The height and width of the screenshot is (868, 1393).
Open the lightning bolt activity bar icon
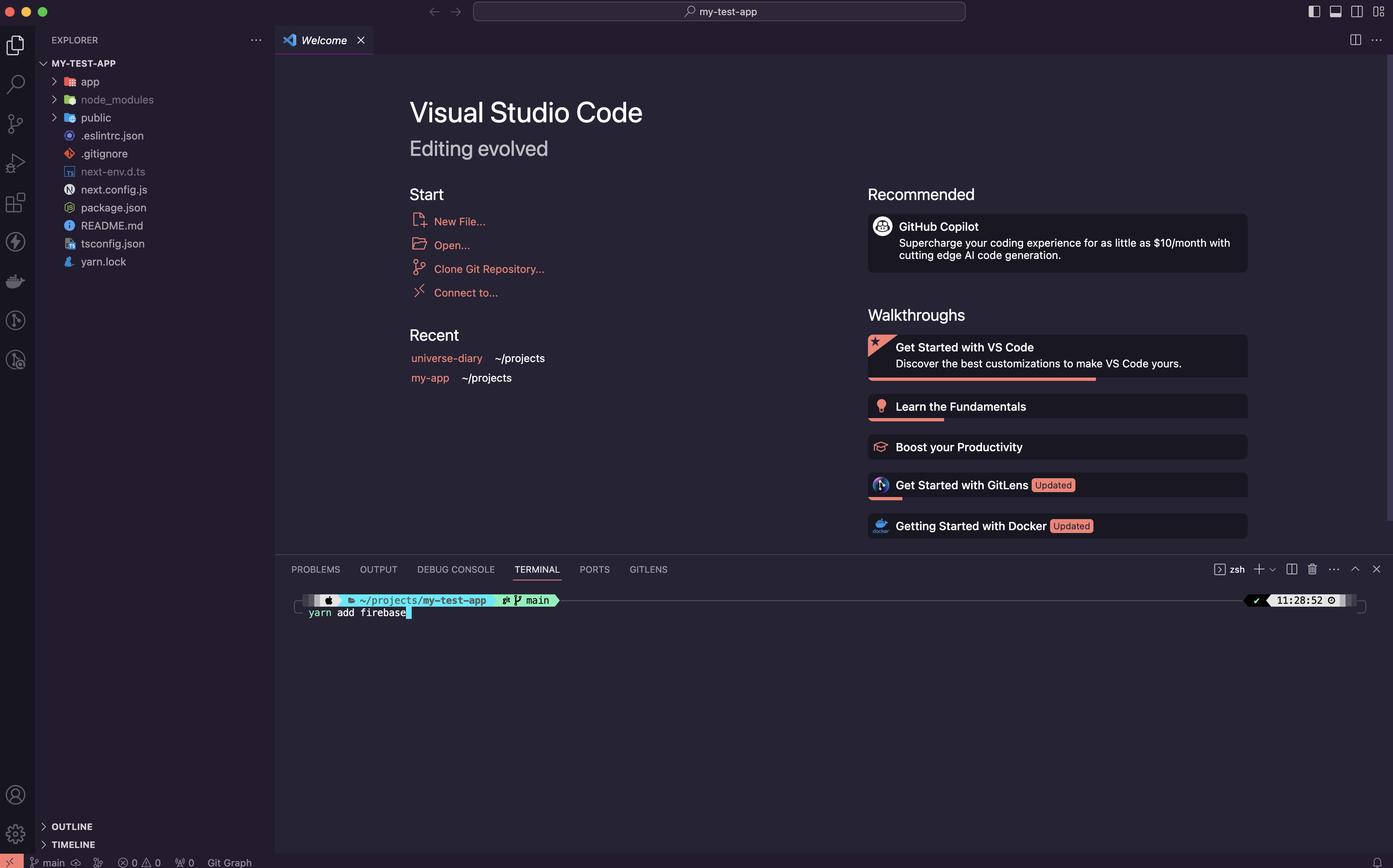pyautogui.click(x=16, y=242)
